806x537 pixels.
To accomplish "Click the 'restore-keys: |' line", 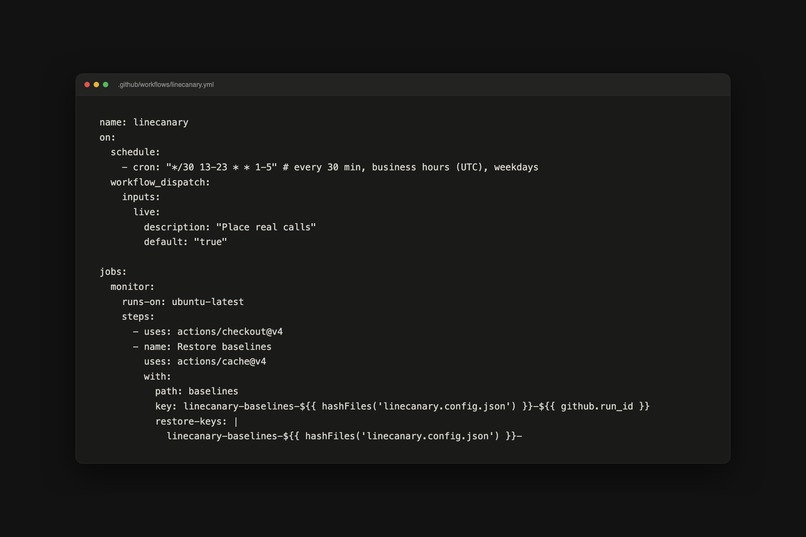I will 196,421.
